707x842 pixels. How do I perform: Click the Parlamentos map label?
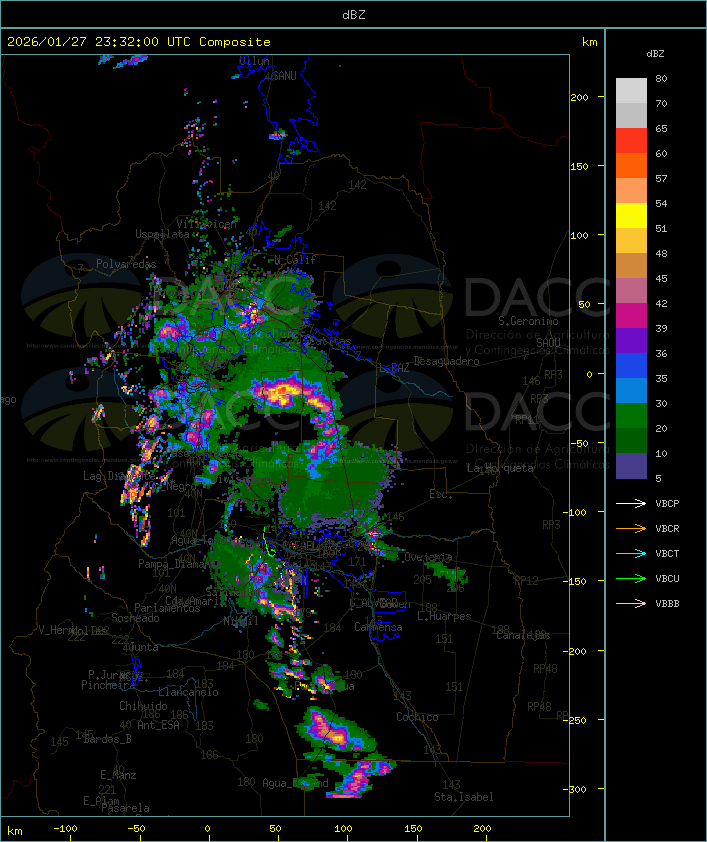pos(166,608)
